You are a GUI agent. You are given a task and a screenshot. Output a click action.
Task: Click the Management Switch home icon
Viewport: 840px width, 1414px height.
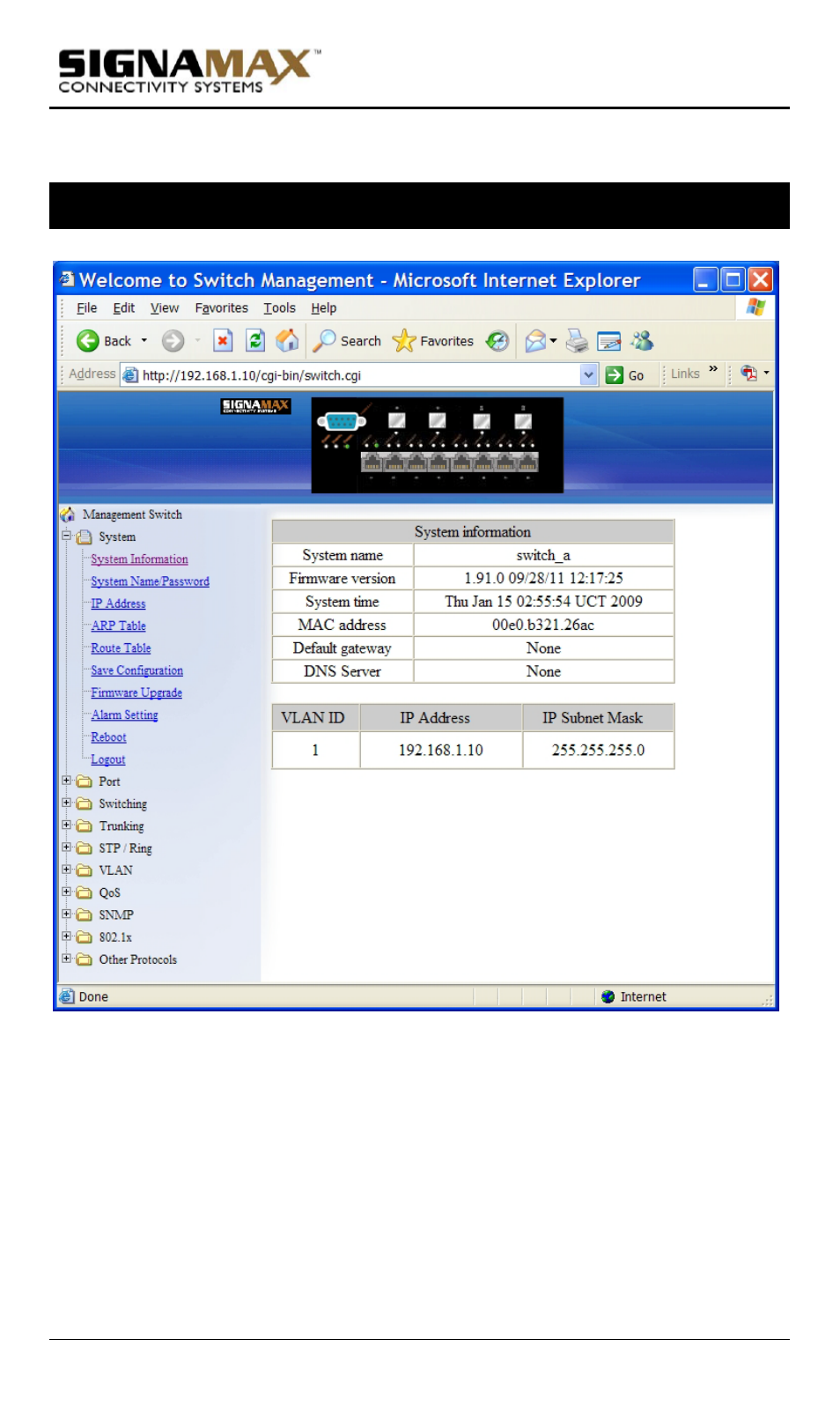[x=68, y=515]
